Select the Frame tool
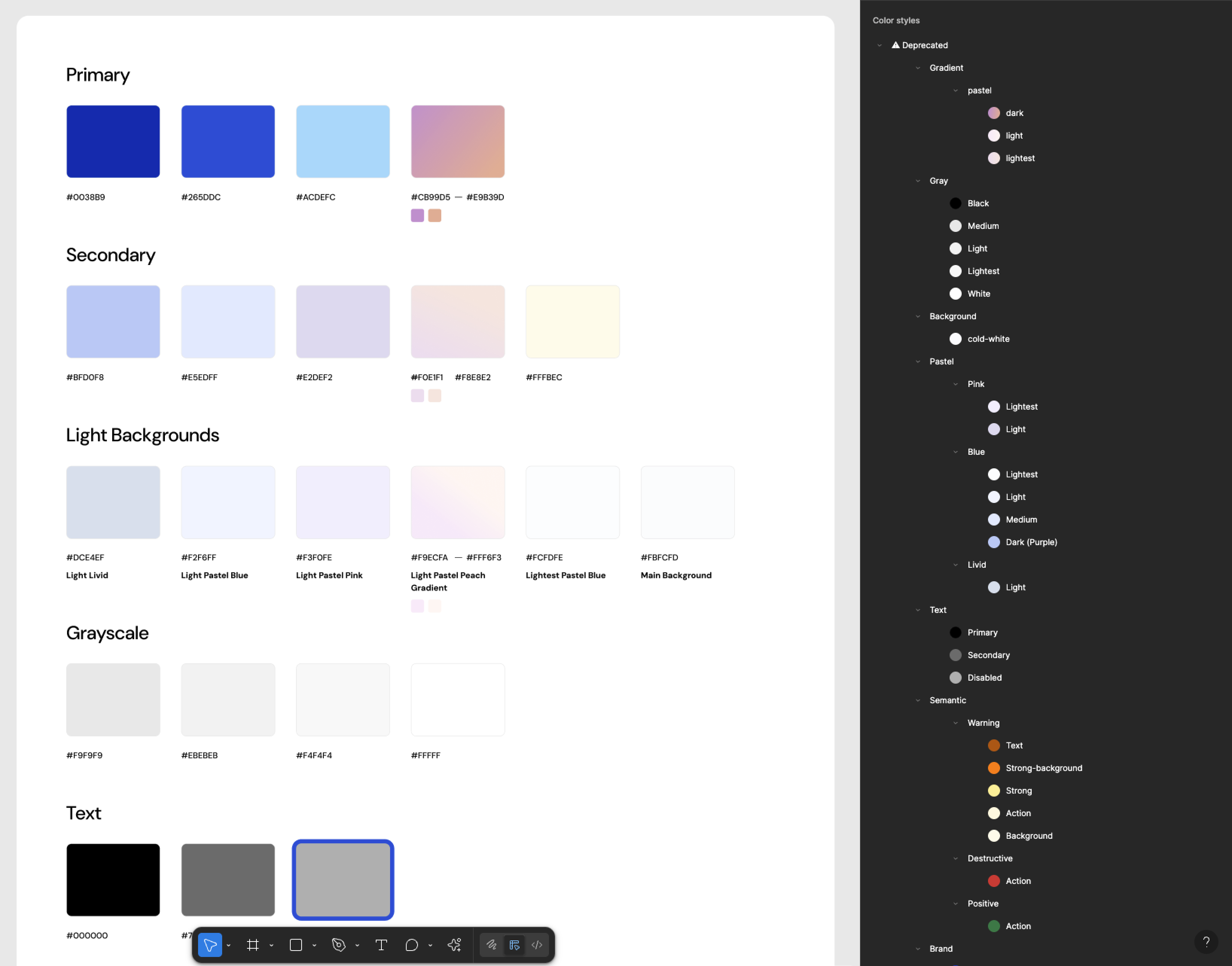Viewport: 1232px width, 966px height. (253, 945)
